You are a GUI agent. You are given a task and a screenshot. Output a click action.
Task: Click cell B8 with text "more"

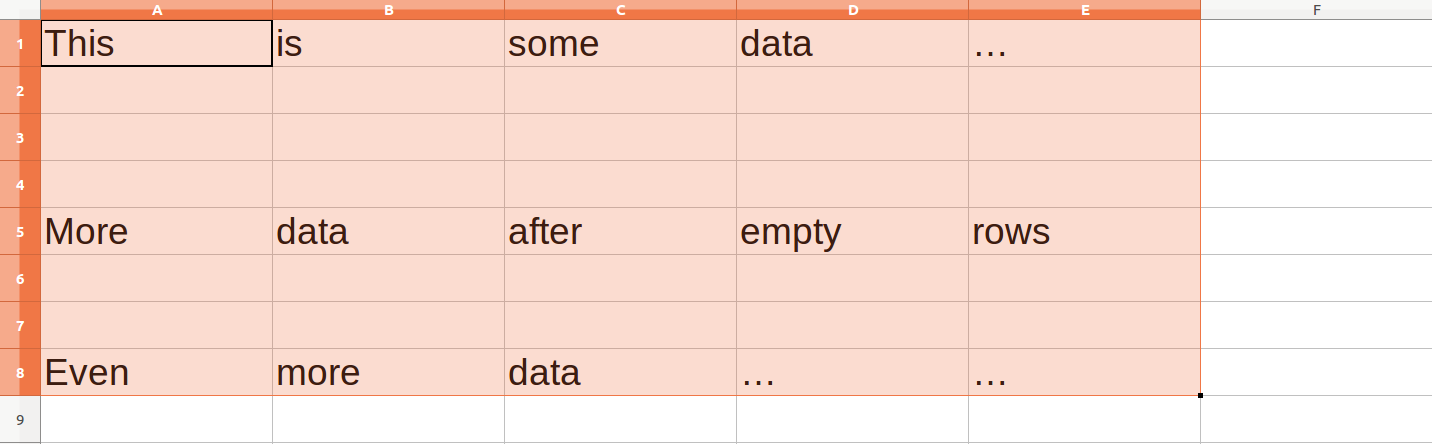click(x=388, y=372)
